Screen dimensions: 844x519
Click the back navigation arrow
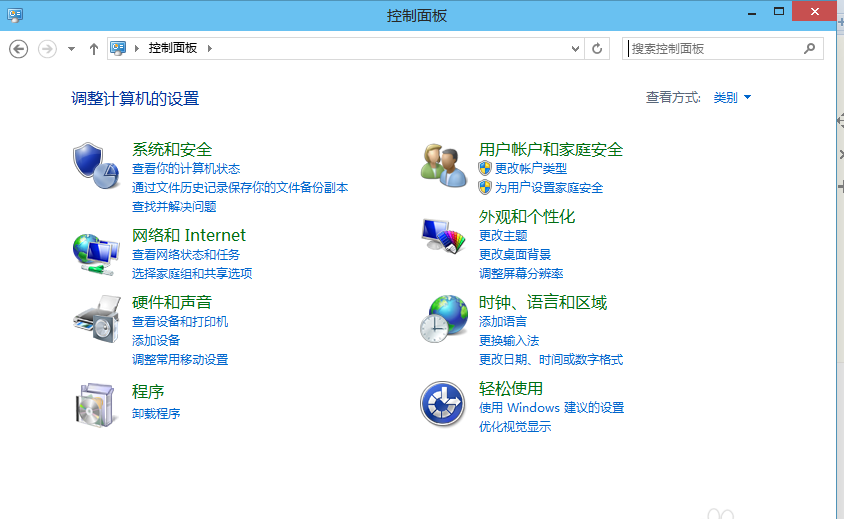coord(18,49)
